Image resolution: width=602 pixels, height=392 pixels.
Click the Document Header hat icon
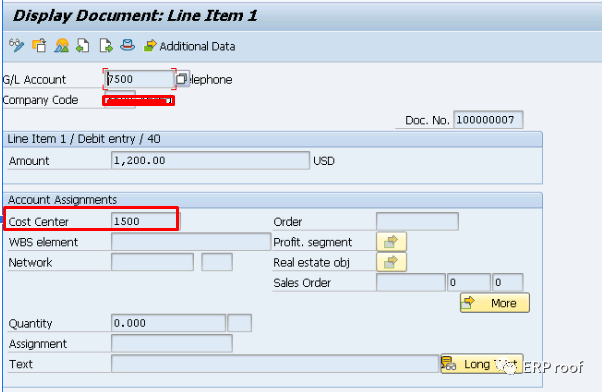tap(127, 45)
